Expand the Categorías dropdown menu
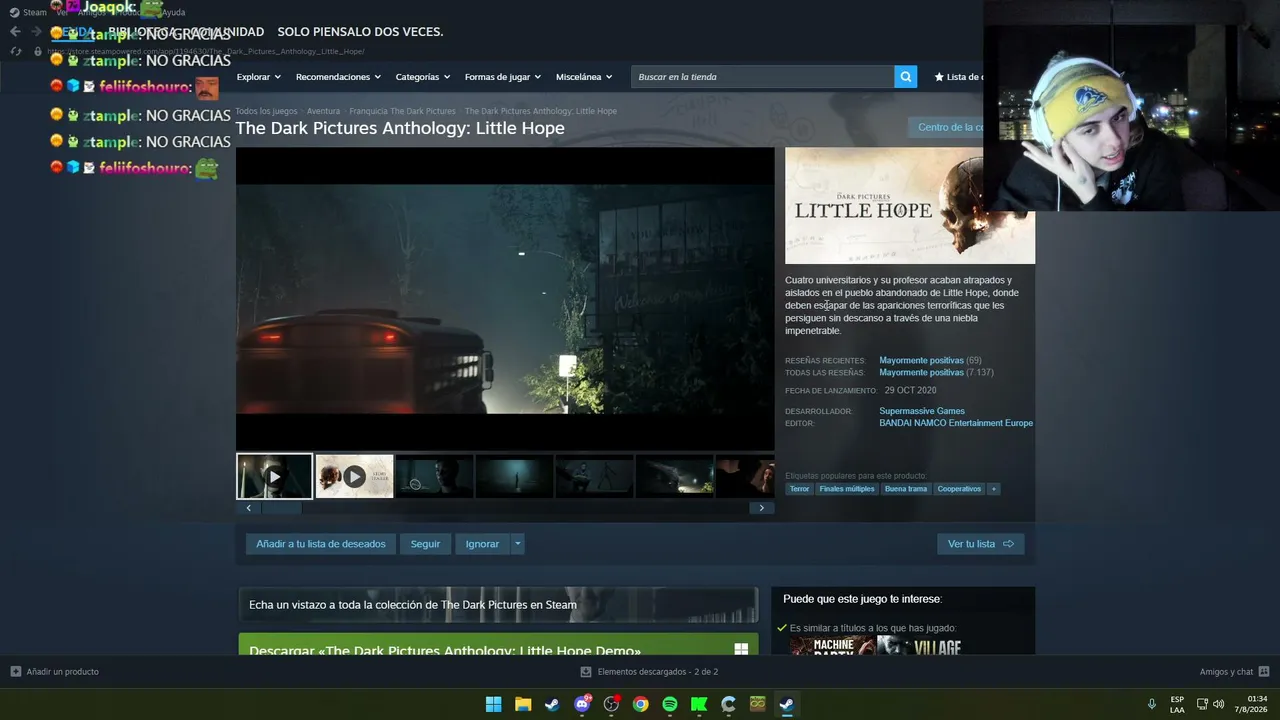 click(423, 77)
